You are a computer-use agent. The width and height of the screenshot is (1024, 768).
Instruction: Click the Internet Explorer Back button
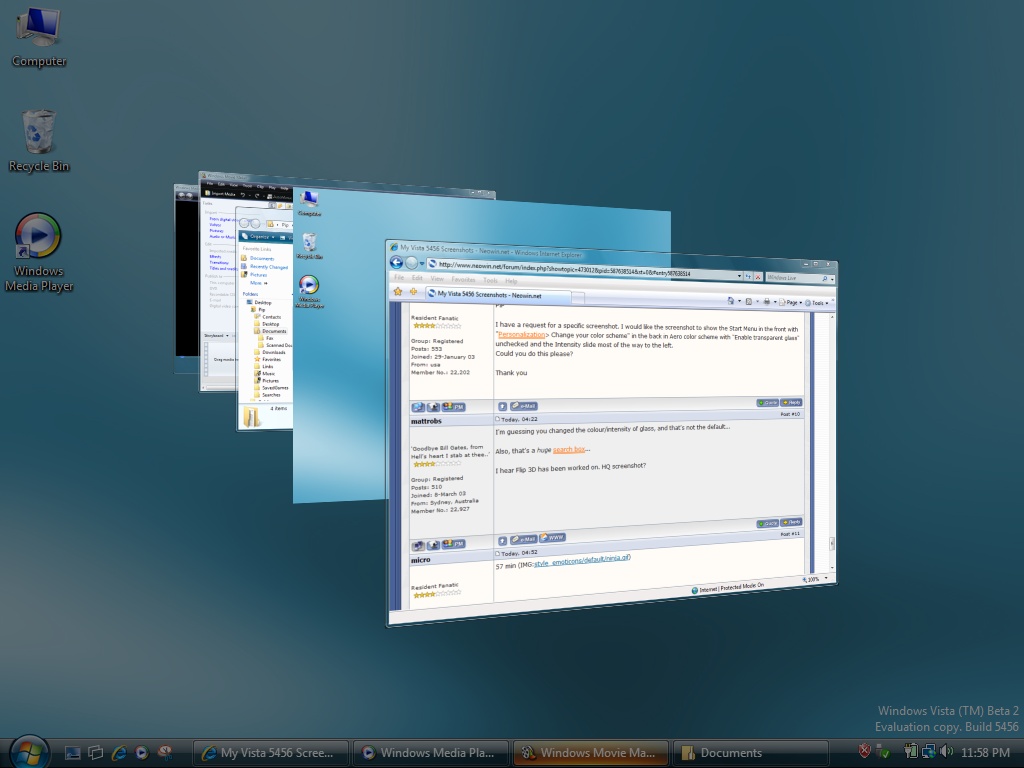396,262
